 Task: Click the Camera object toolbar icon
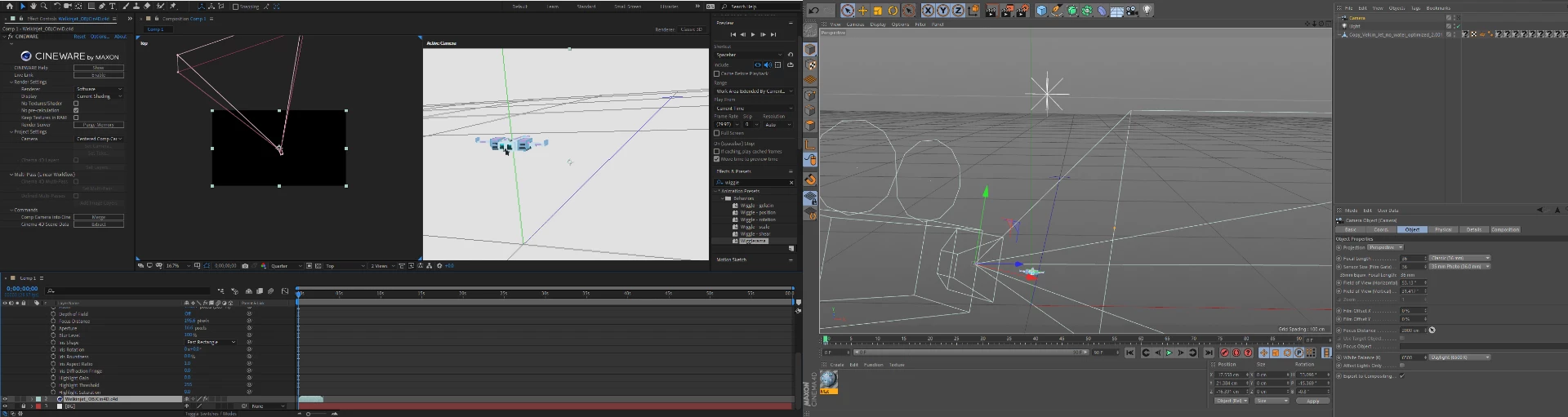point(1132,11)
